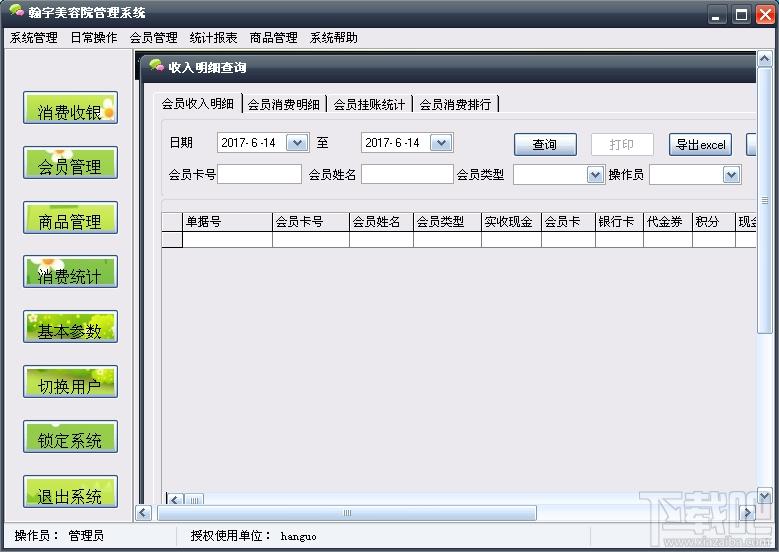Switch to the 会员收入明细 tab
779x552 pixels.
[x=198, y=103]
